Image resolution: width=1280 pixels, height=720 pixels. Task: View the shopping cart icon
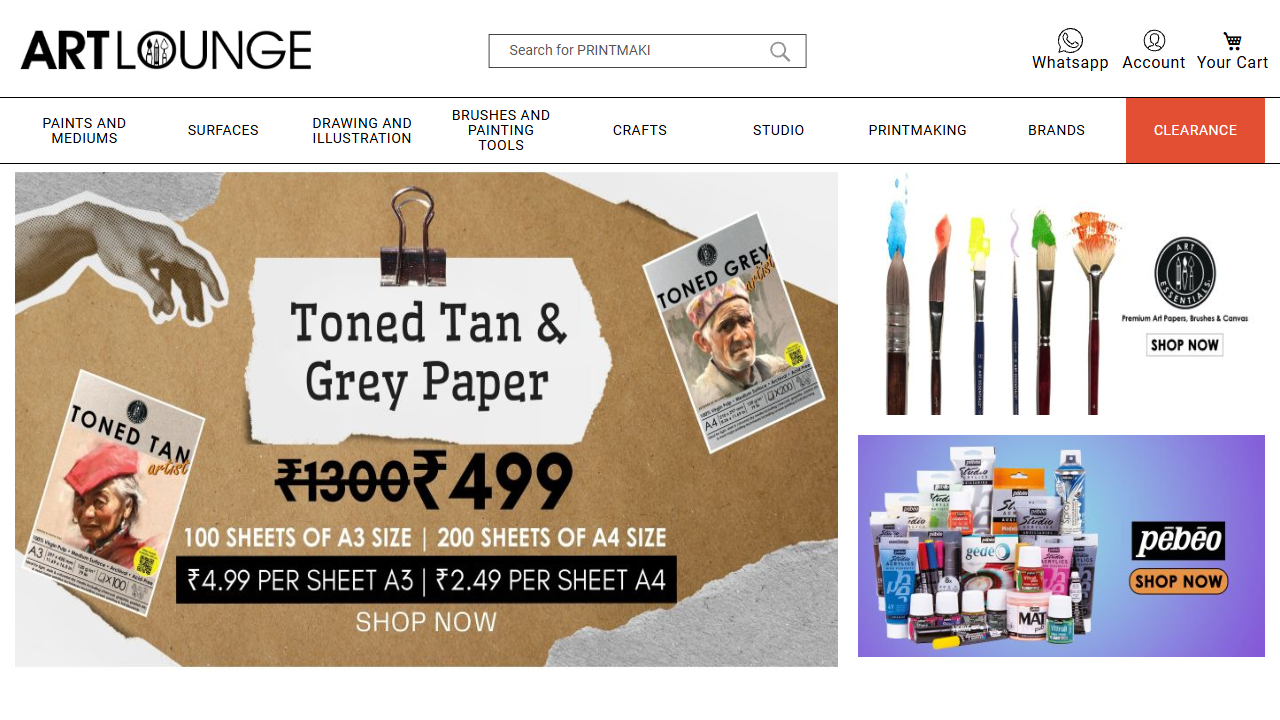point(1232,41)
